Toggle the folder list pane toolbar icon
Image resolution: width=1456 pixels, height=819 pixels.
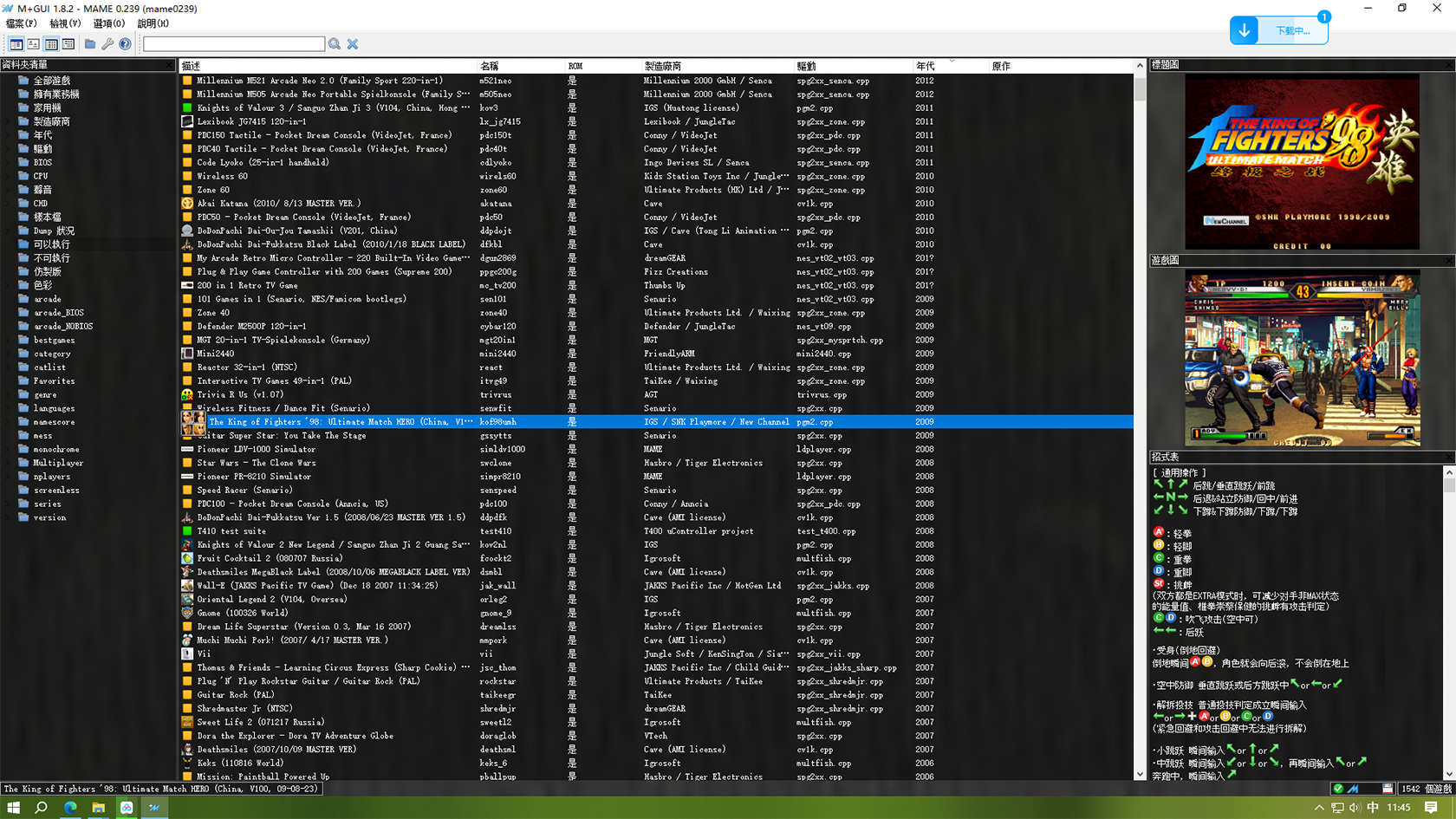pyautogui.click(x=16, y=44)
